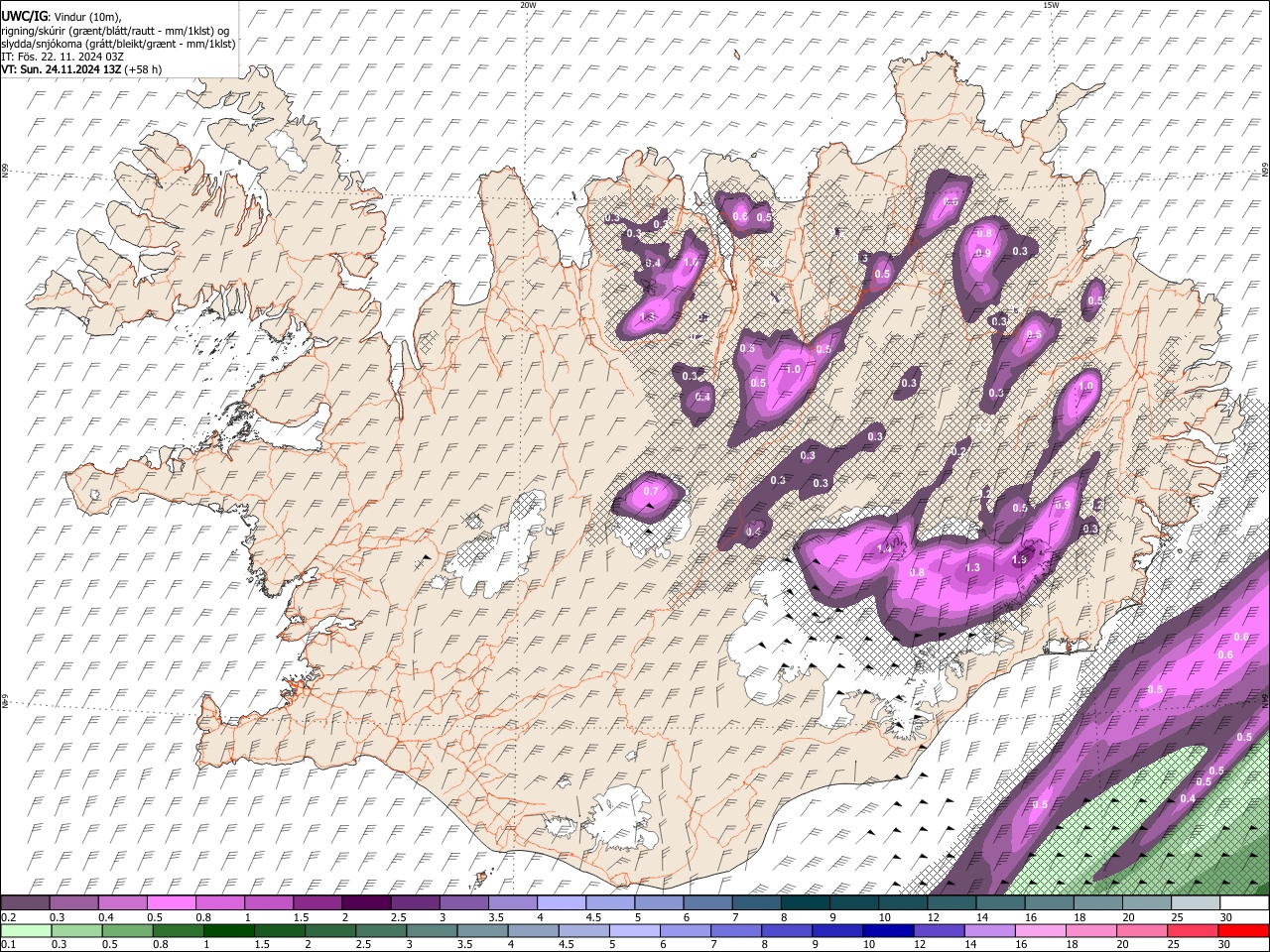Viewport: 1270px width, 952px height.
Task: Click the "rigning/skúrir" legend description line
Action: [115, 30]
